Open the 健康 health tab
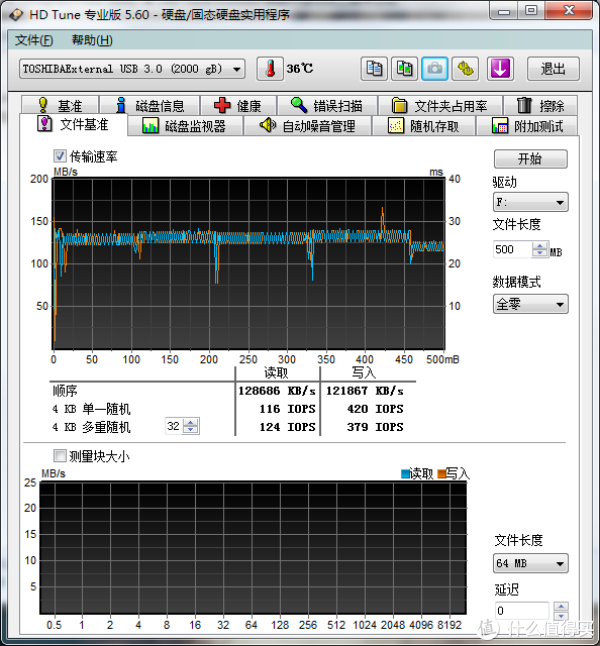This screenshot has height=646, width=600. tap(238, 106)
